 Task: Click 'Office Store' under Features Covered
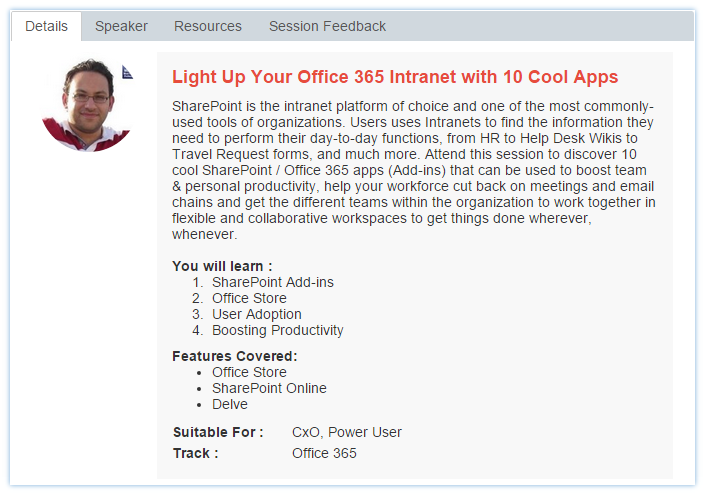(249, 372)
